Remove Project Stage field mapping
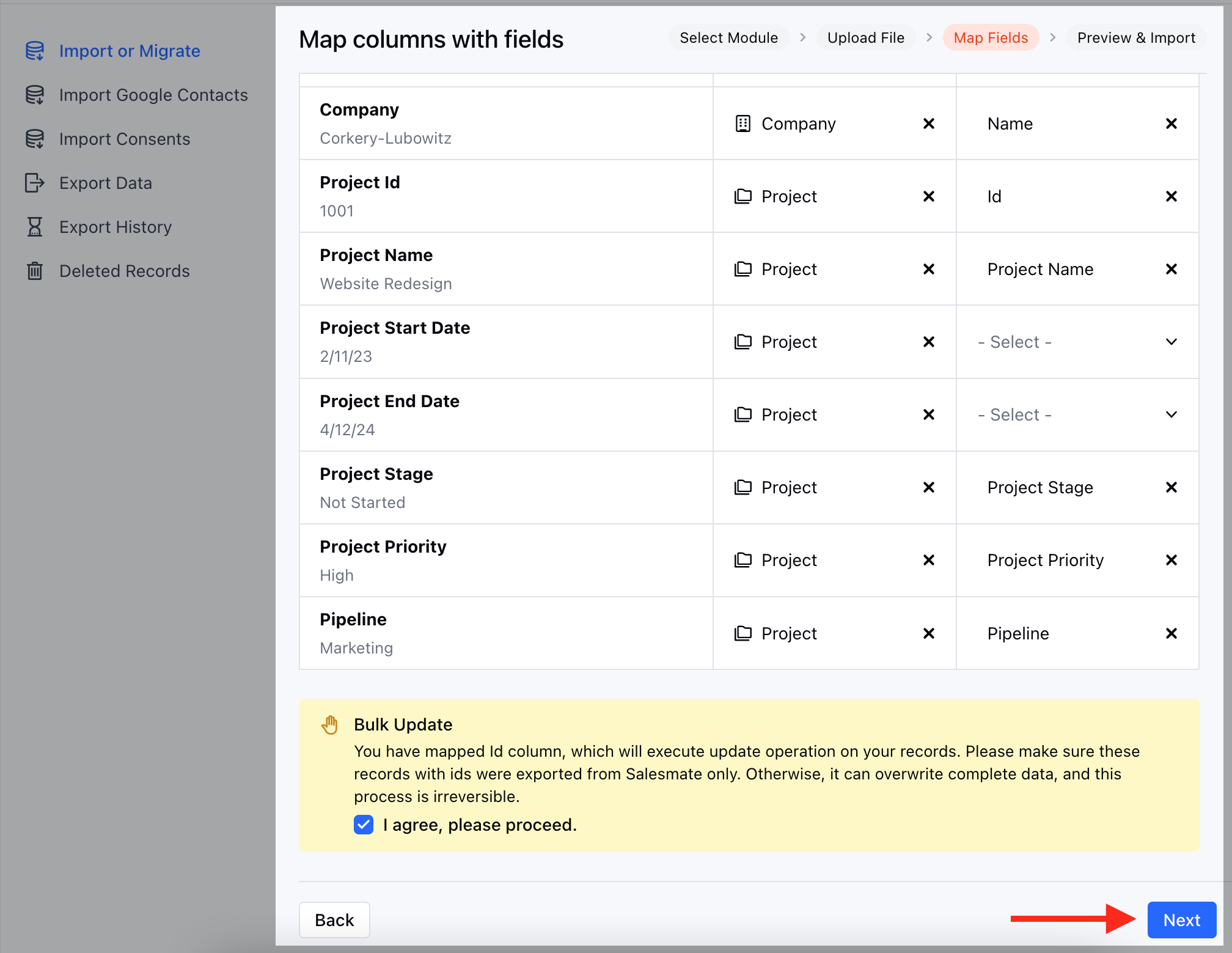The height and width of the screenshot is (953, 1232). point(1171,488)
